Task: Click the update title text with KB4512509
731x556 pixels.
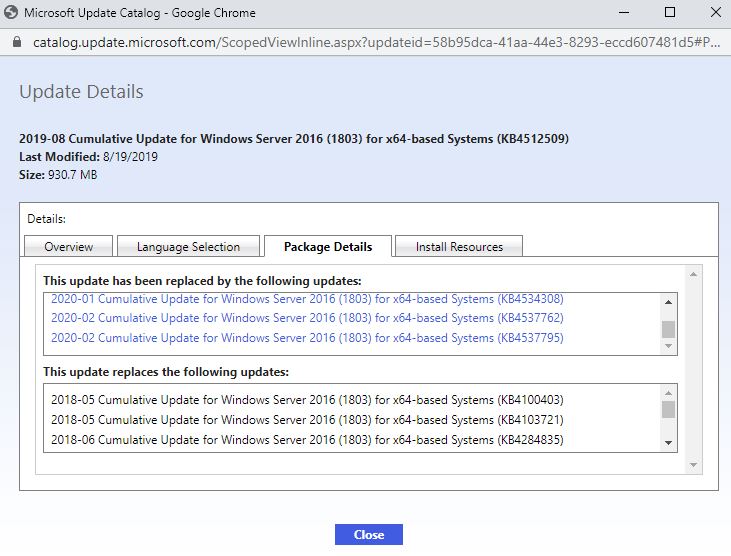Action: (x=294, y=139)
